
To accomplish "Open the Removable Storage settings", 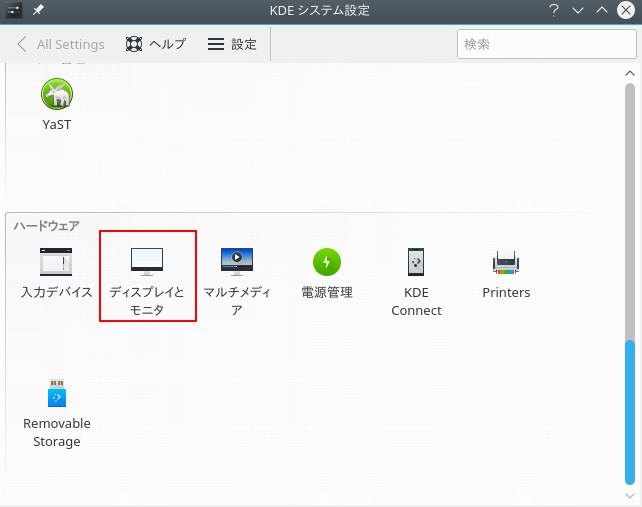I will pos(57,414).
